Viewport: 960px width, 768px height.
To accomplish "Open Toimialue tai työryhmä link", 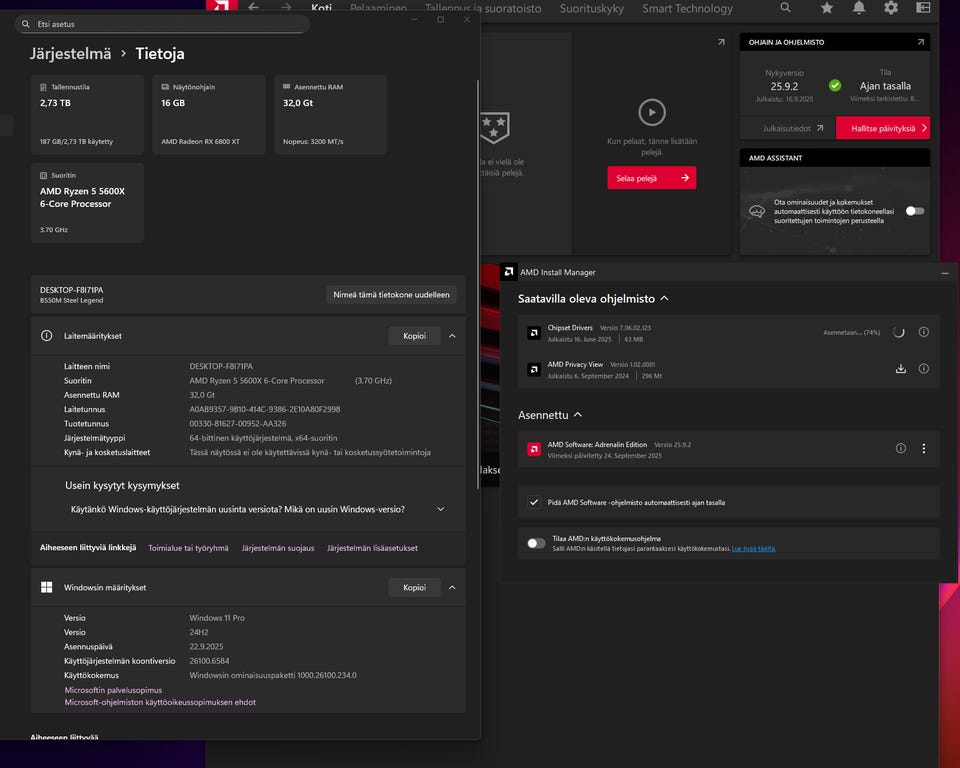I will click(x=188, y=548).
